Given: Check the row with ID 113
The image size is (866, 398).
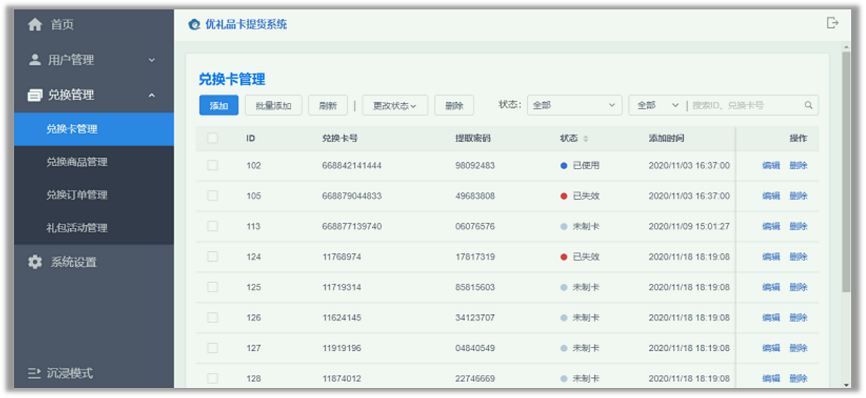Looking at the screenshot, I should coord(213,226).
